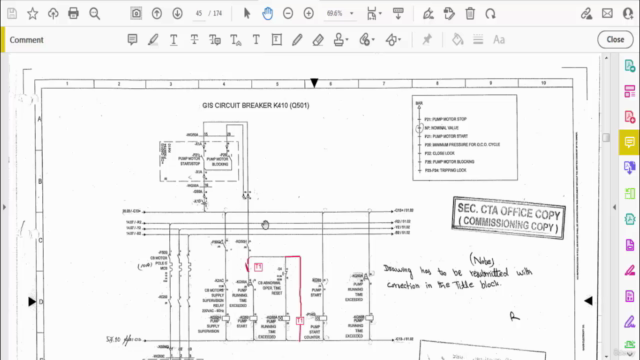Go to the previous page
This screenshot has height=360, width=640.
(x=157, y=13)
